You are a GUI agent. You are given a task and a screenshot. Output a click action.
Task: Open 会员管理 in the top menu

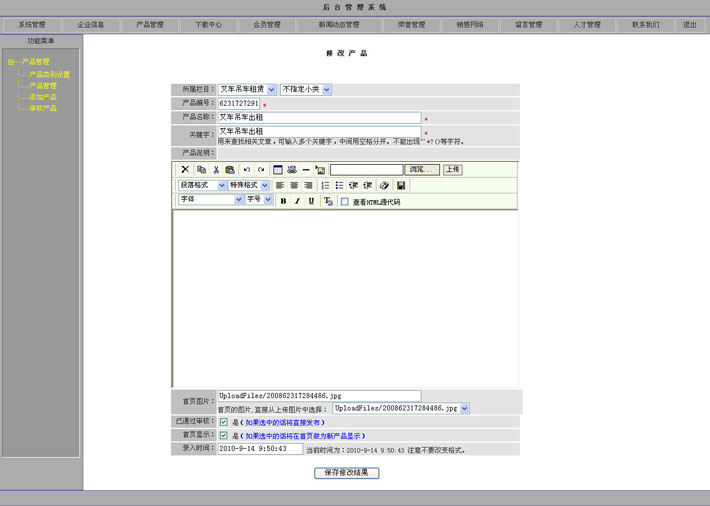(266, 24)
